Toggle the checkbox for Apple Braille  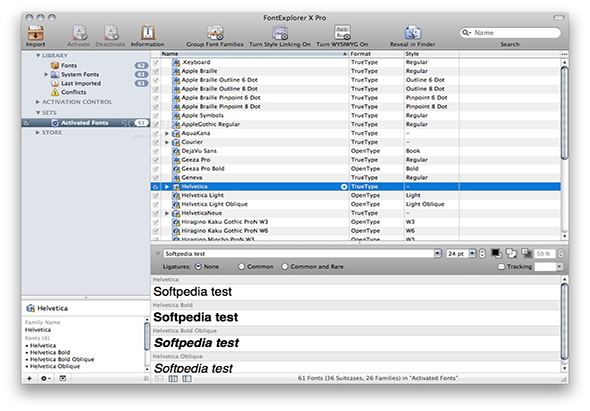tap(156, 71)
